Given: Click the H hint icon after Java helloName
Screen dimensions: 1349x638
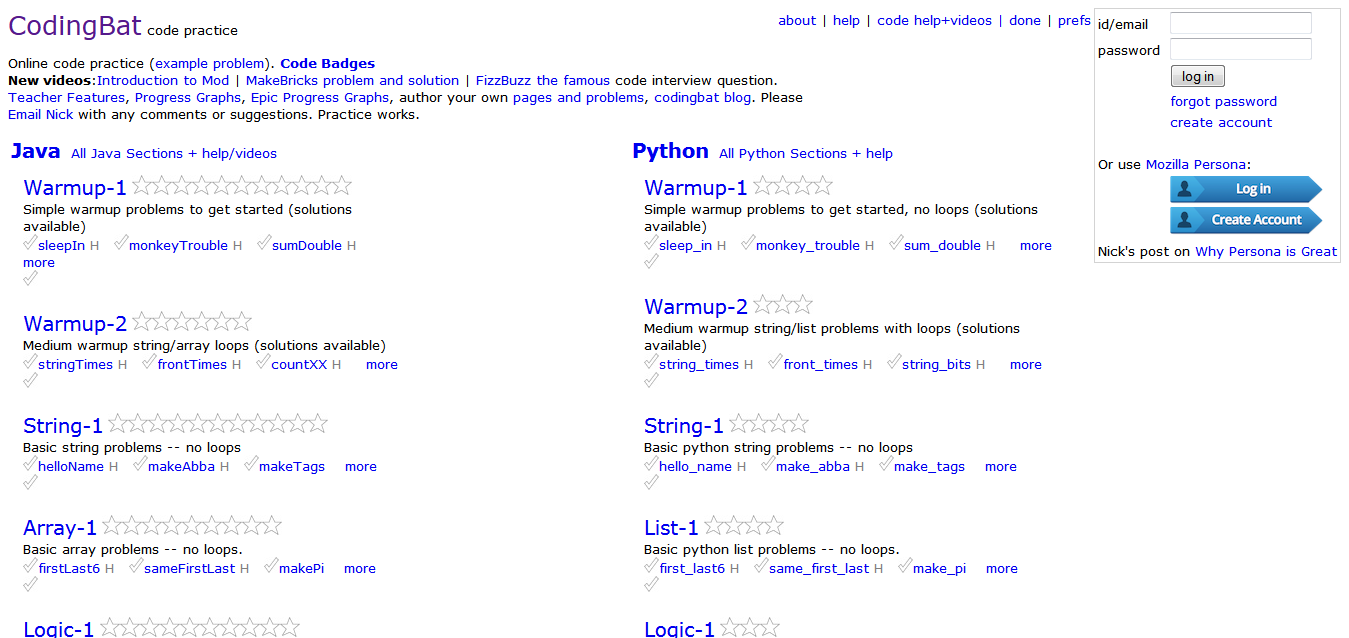Looking at the screenshot, I should point(114,467).
